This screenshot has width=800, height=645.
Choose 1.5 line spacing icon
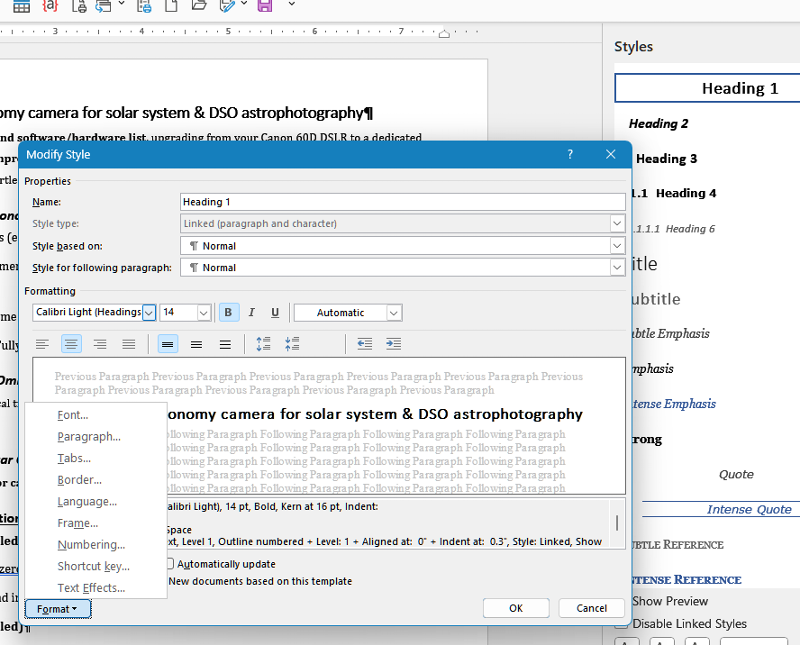[196, 344]
